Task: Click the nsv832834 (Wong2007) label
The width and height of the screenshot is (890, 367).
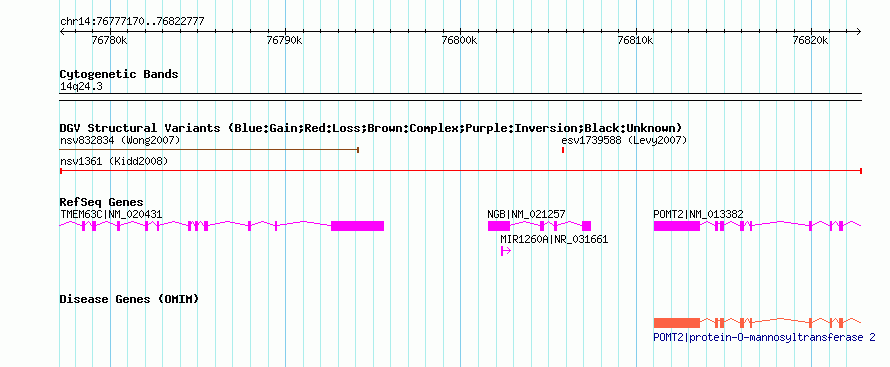Action: 120,140
